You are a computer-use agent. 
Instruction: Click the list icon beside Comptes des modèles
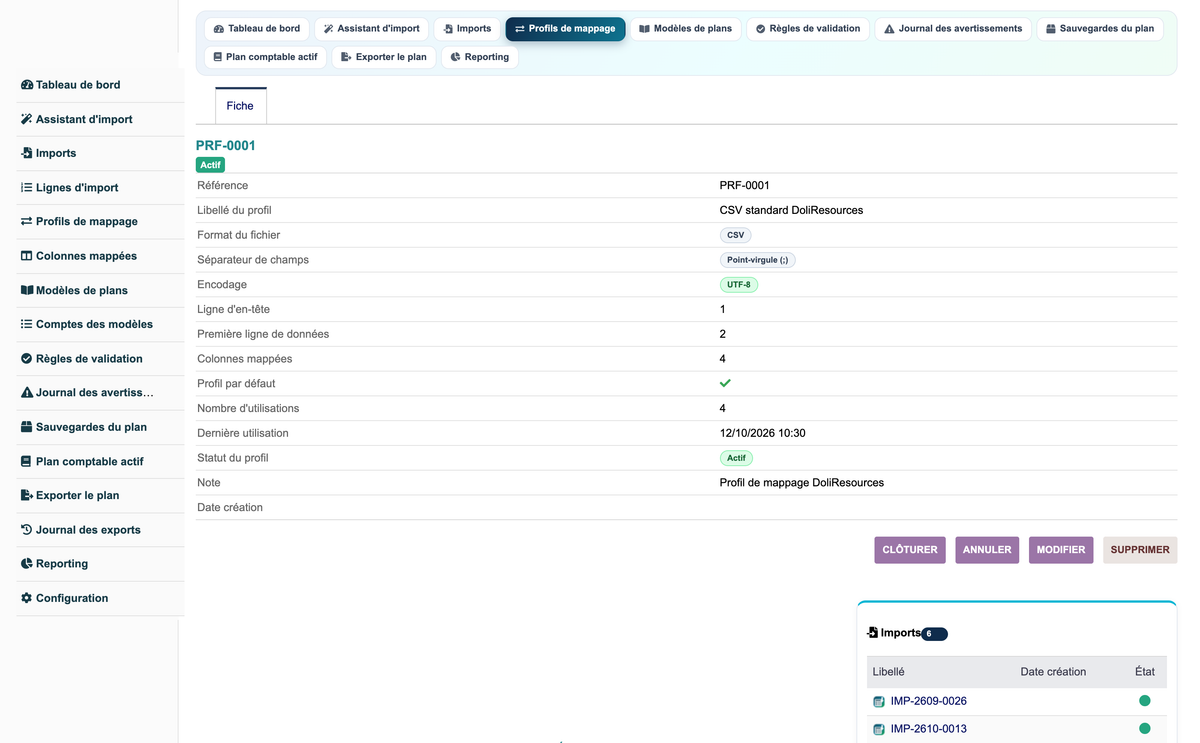click(27, 324)
